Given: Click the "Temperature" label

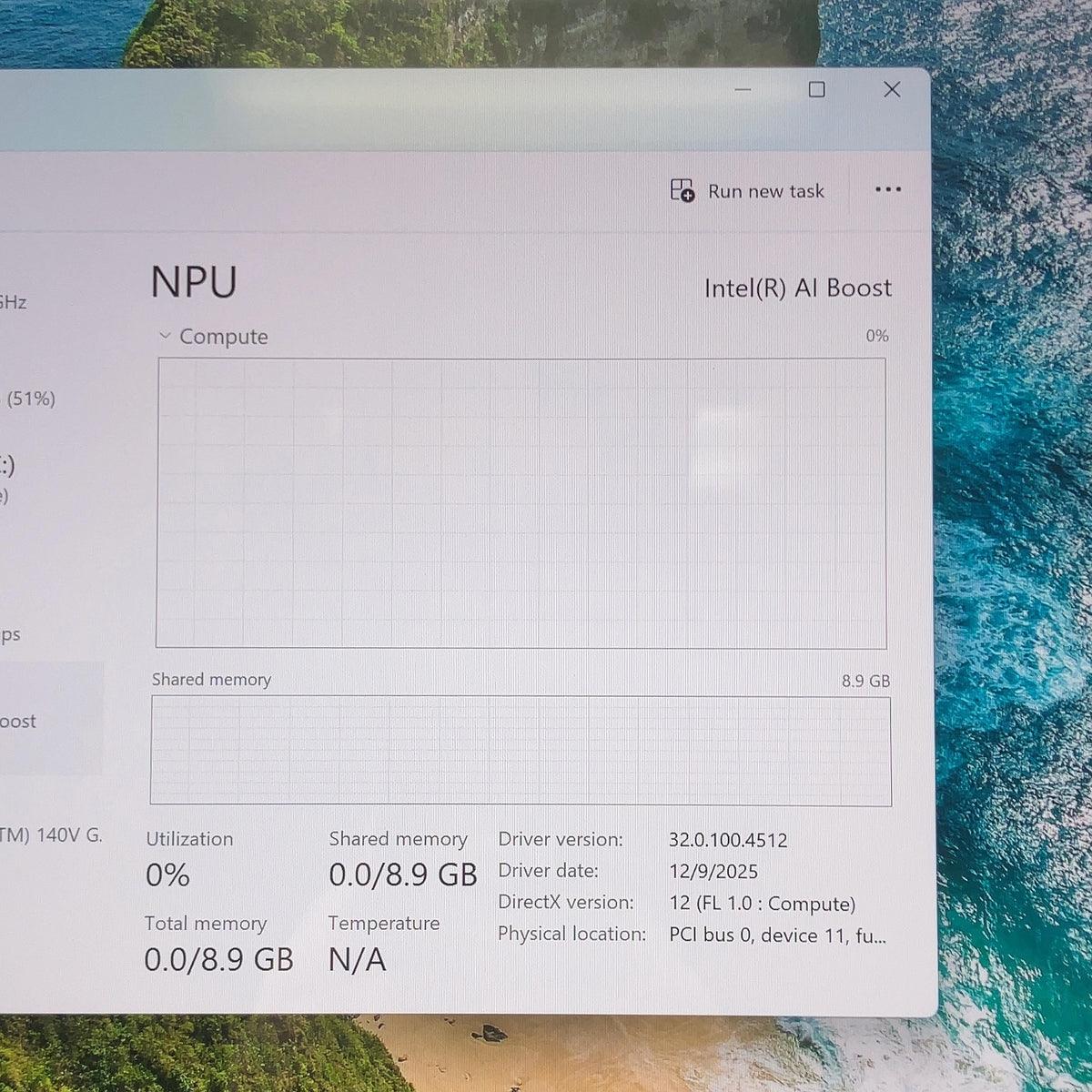Looking at the screenshot, I should point(384,924).
